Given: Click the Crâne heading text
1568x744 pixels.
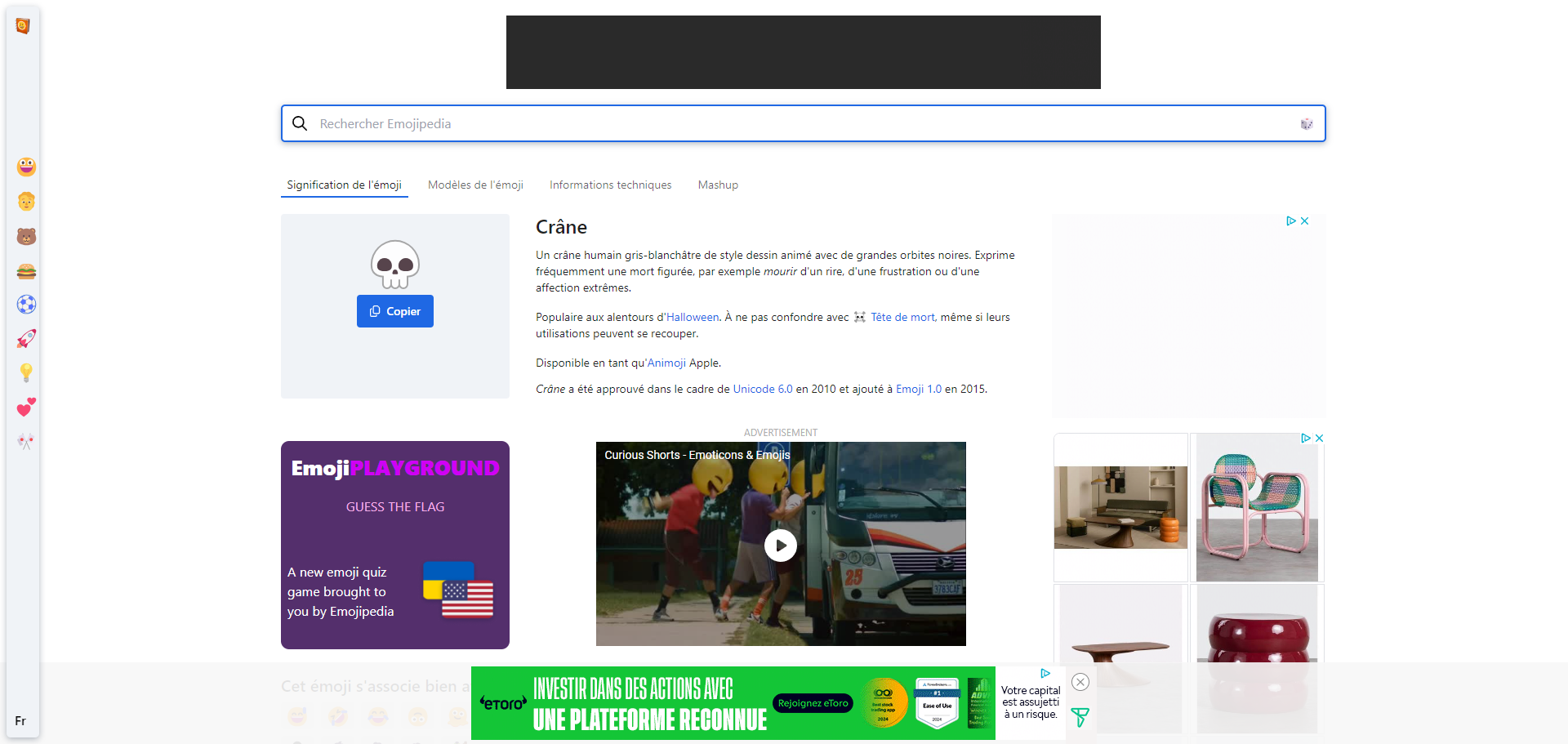Looking at the screenshot, I should [x=562, y=227].
